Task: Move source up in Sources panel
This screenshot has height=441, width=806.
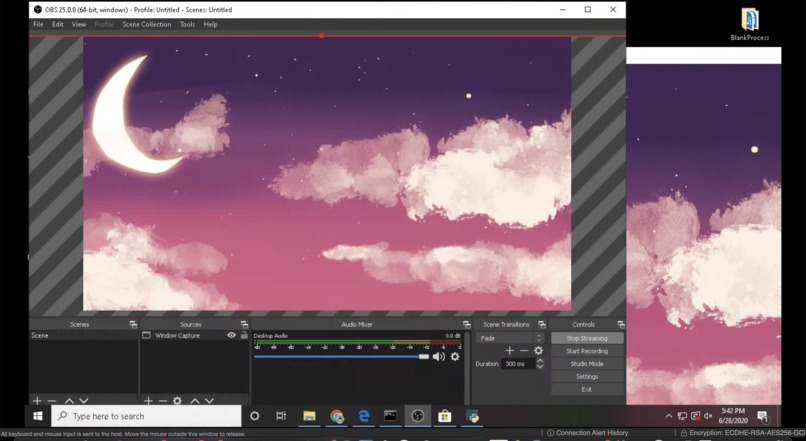Action: 195,400
